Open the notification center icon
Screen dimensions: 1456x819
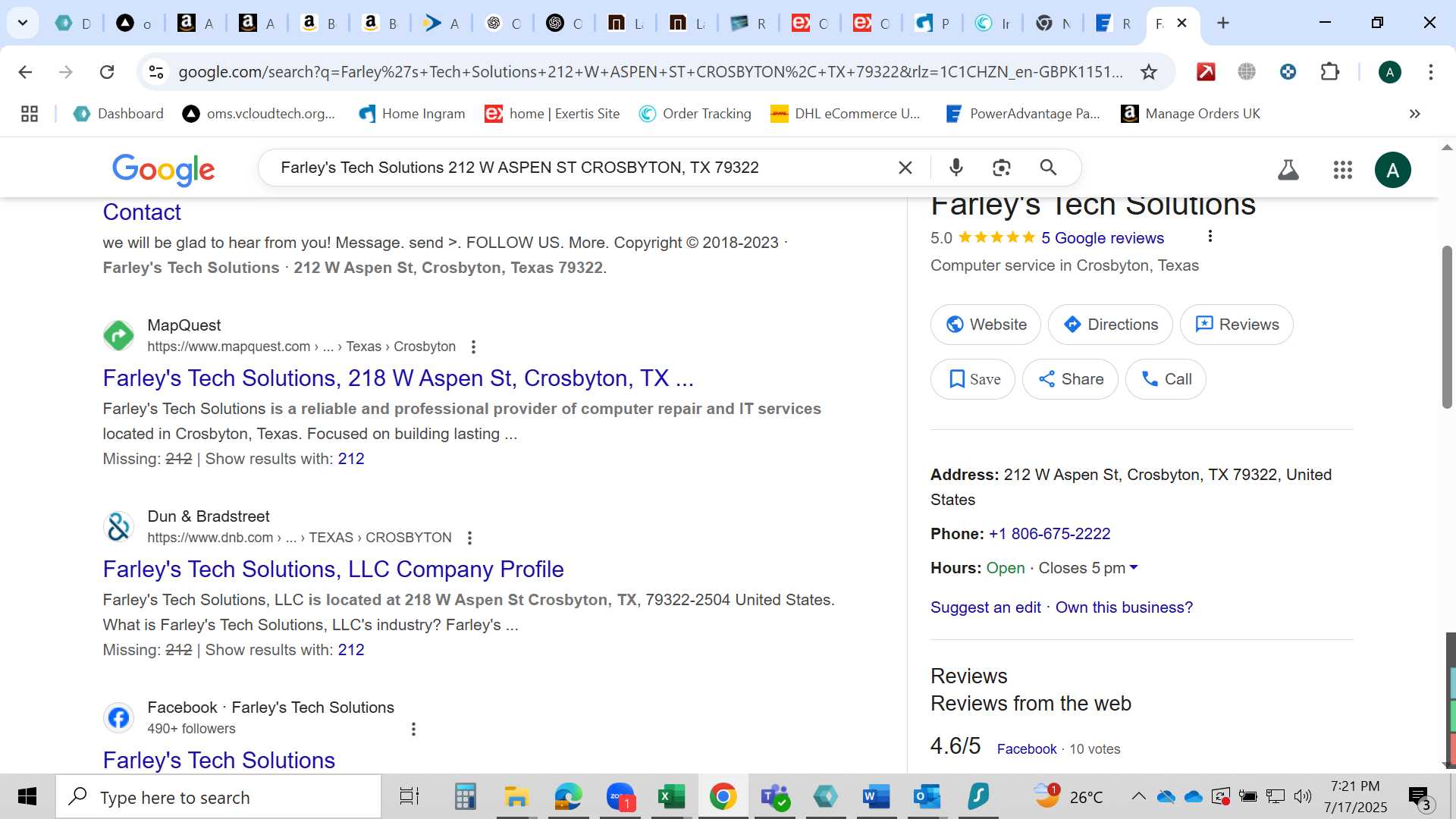coord(1419,797)
